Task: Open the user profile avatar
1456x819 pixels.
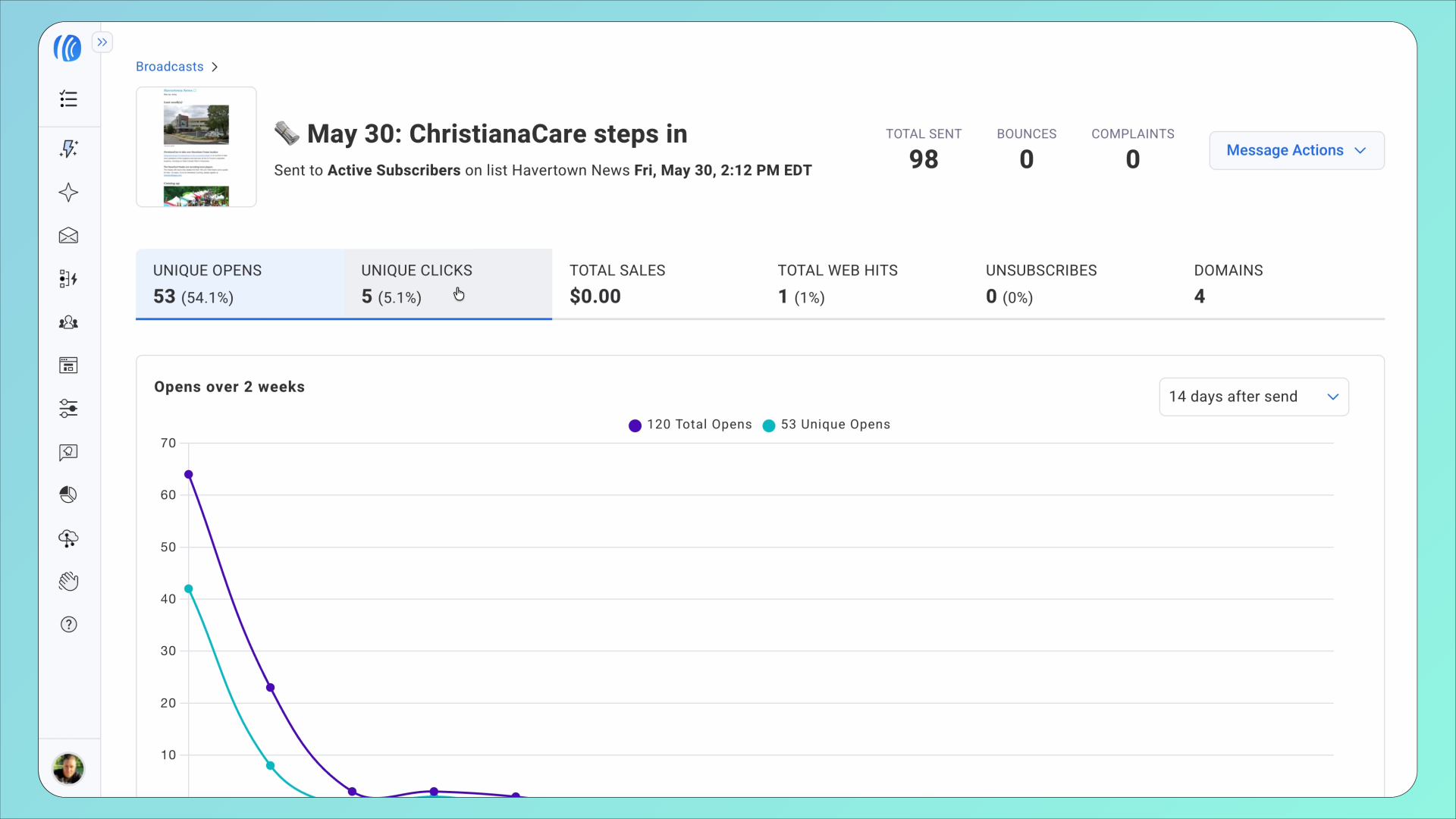Action: [x=68, y=769]
